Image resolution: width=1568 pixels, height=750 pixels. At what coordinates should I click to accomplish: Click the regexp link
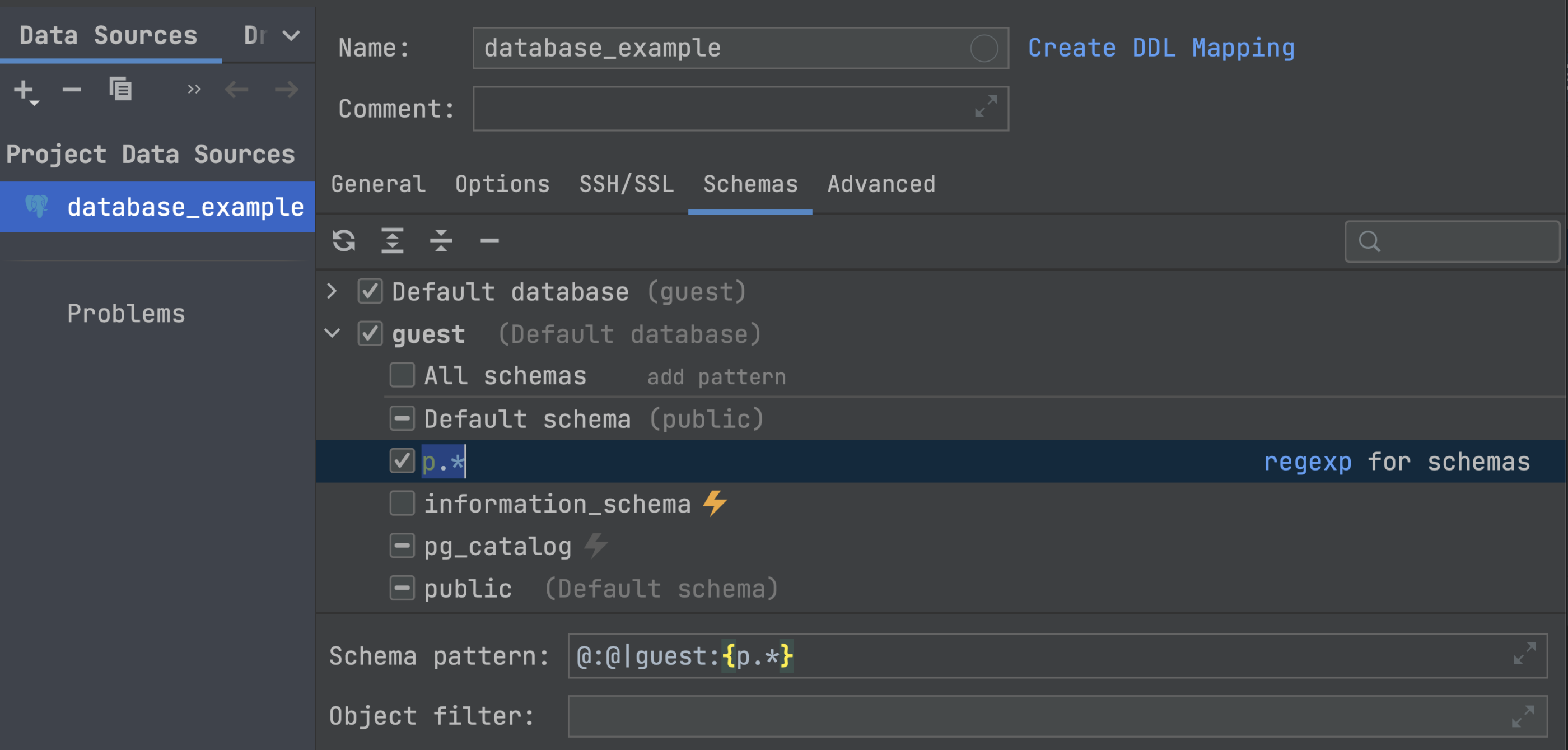pos(1308,462)
